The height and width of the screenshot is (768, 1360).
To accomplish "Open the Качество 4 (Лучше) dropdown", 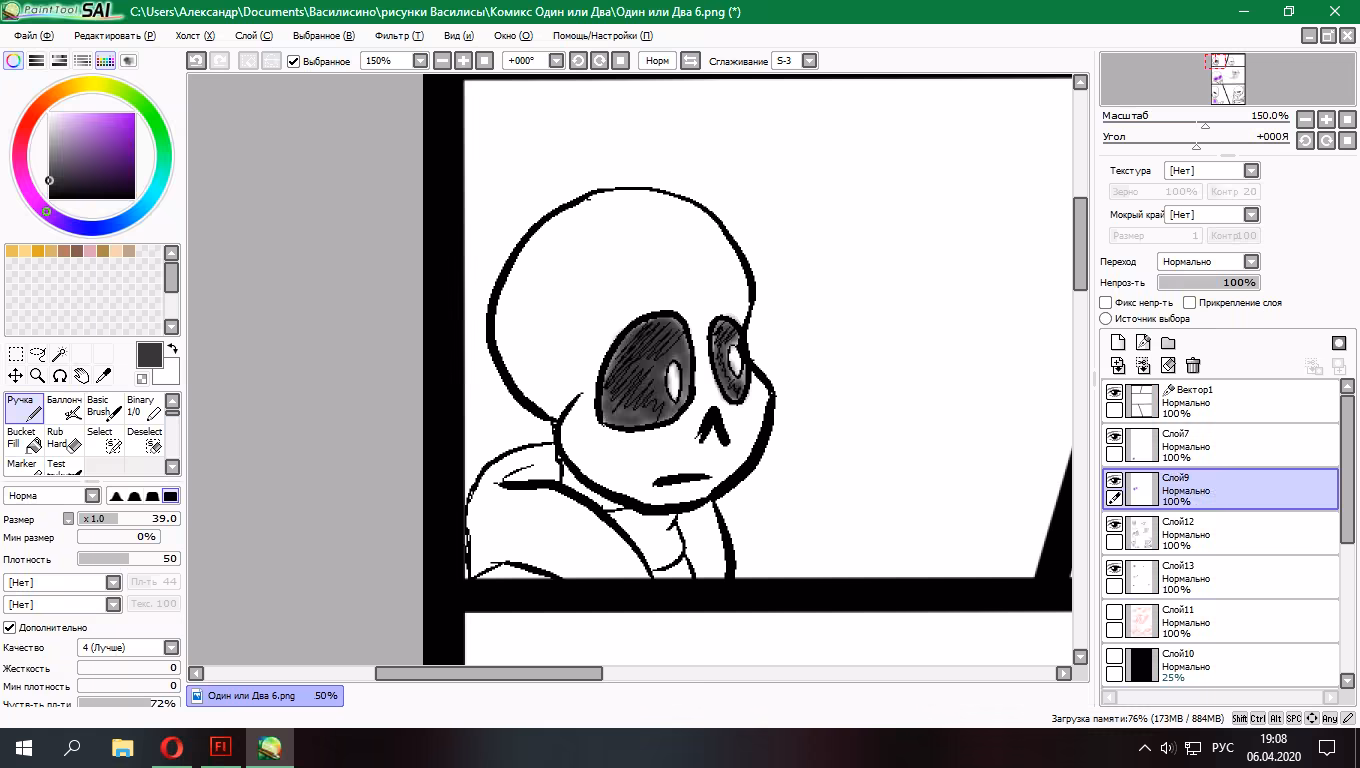I will 172,648.
